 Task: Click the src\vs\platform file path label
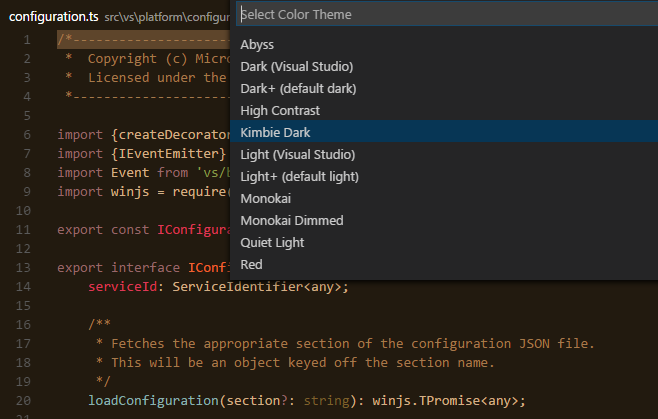pyautogui.click(x=165, y=18)
